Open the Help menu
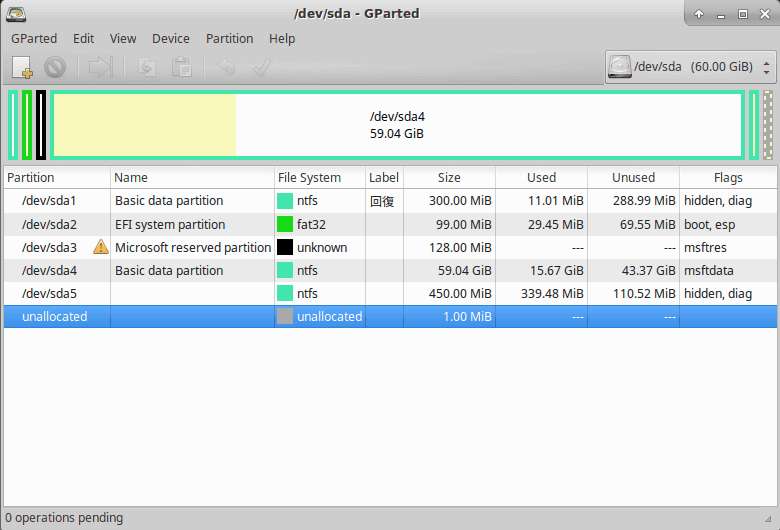 click(x=282, y=39)
